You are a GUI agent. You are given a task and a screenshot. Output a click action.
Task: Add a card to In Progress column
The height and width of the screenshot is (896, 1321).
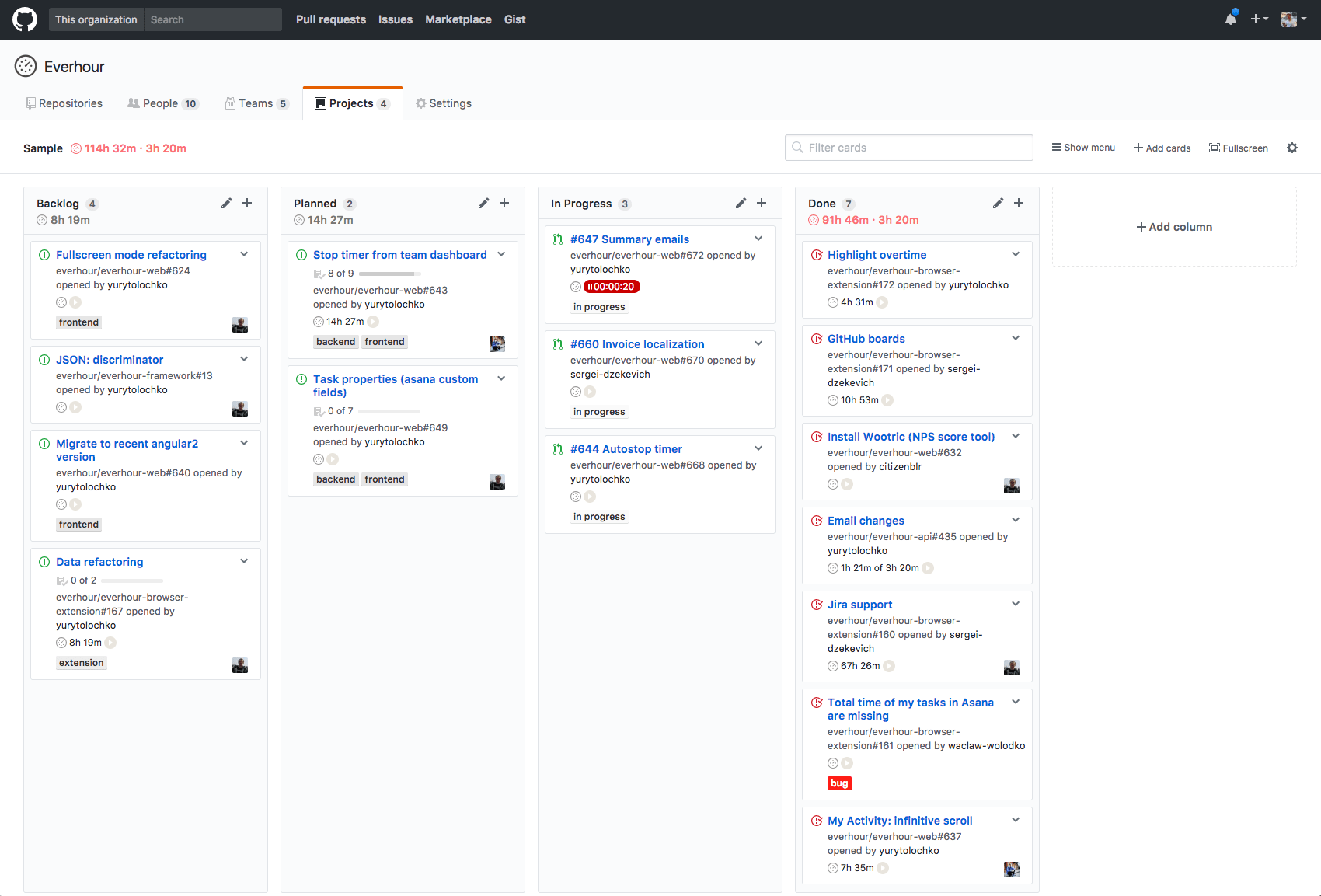click(x=762, y=204)
